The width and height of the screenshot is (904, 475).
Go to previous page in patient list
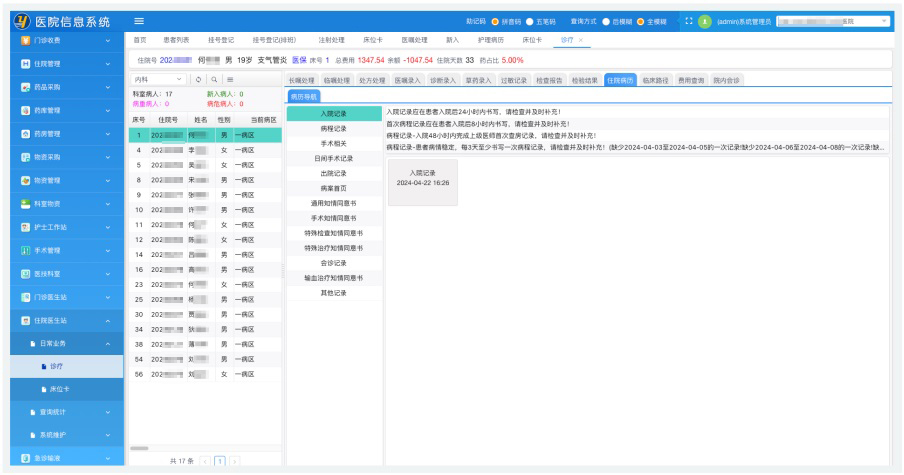pyautogui.click(x=205, y=461)
